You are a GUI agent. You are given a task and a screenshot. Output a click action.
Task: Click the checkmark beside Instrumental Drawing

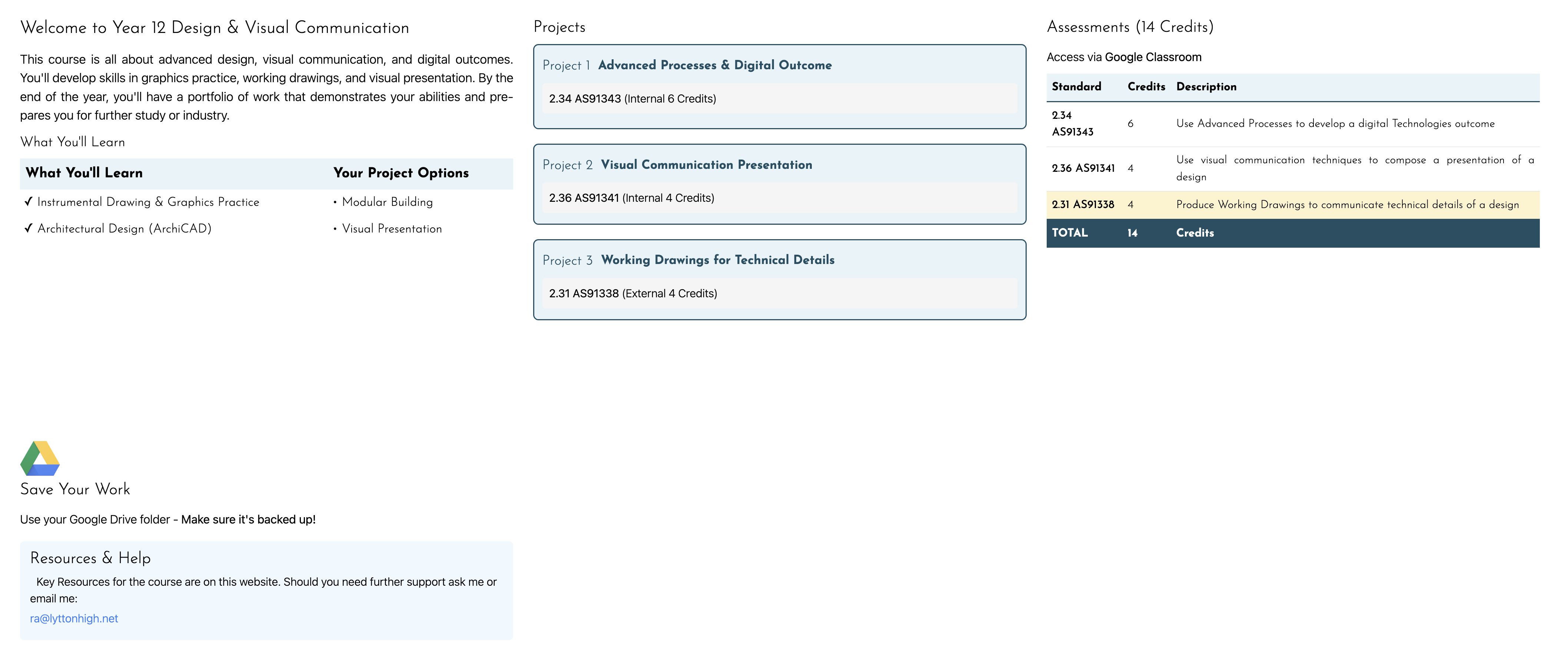pos(28,201)
